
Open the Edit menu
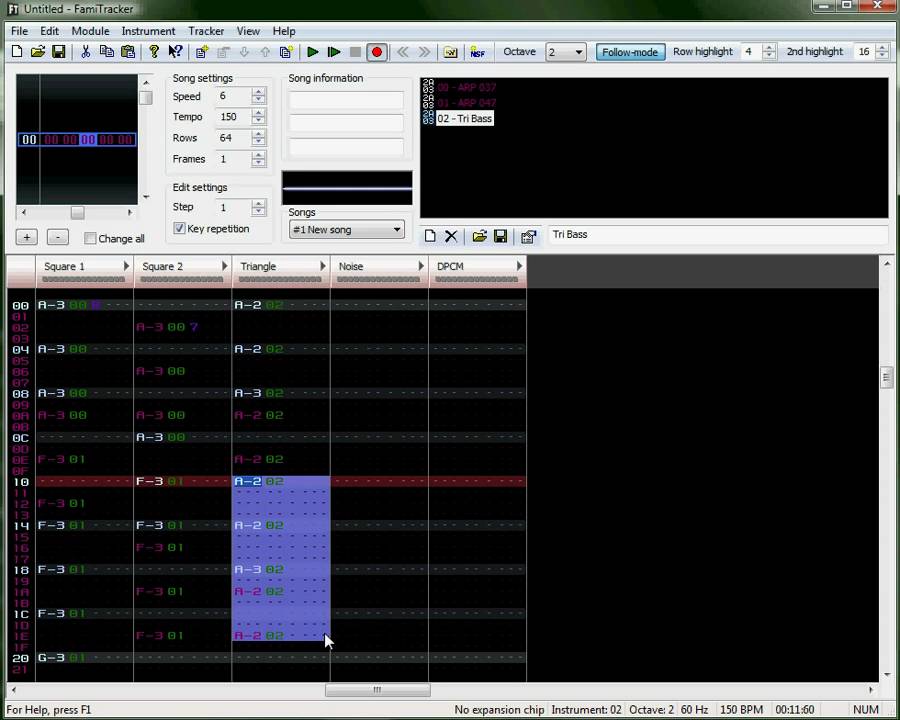(x=49, y=31)
